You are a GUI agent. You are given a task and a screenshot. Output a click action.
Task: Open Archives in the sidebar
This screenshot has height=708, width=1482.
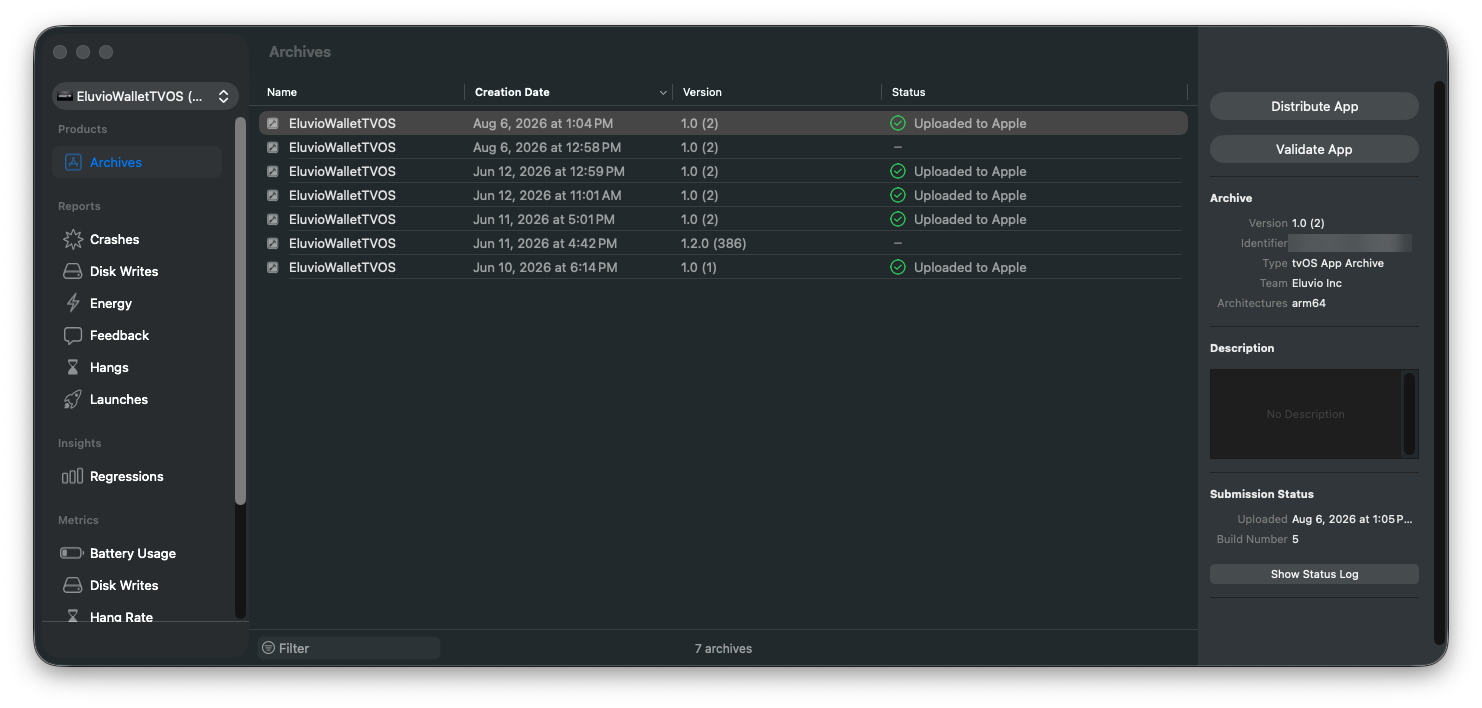137,162
